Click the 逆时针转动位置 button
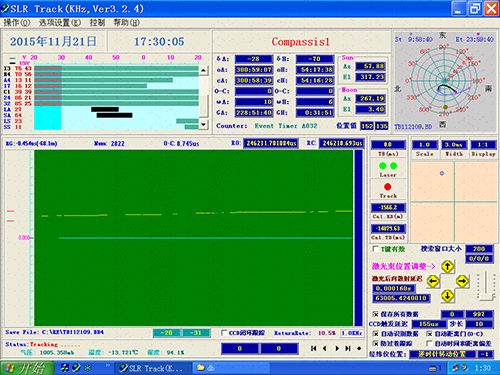 pos(442,354)
